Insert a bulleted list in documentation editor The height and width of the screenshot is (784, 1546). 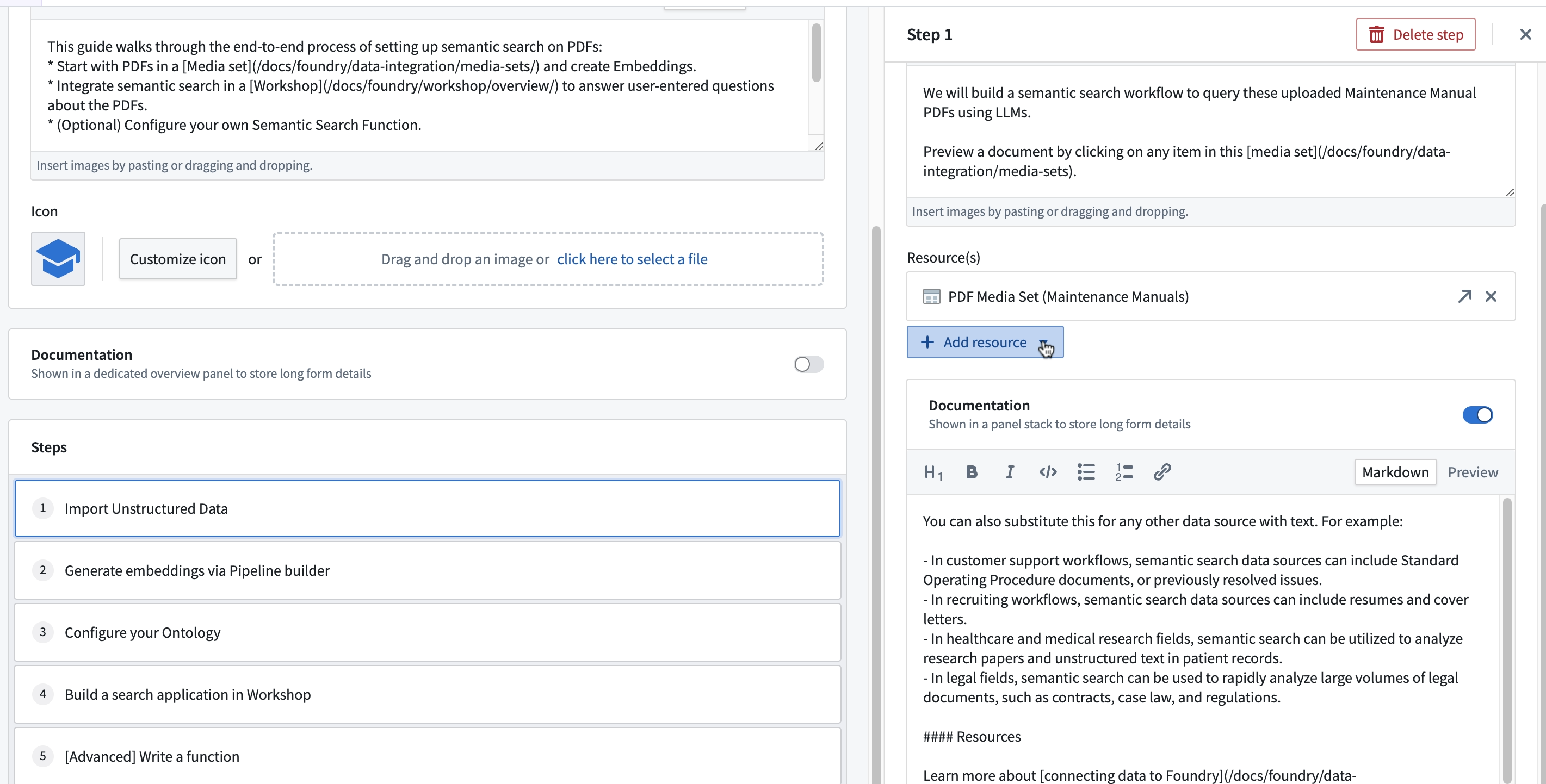click(1086, 472)
